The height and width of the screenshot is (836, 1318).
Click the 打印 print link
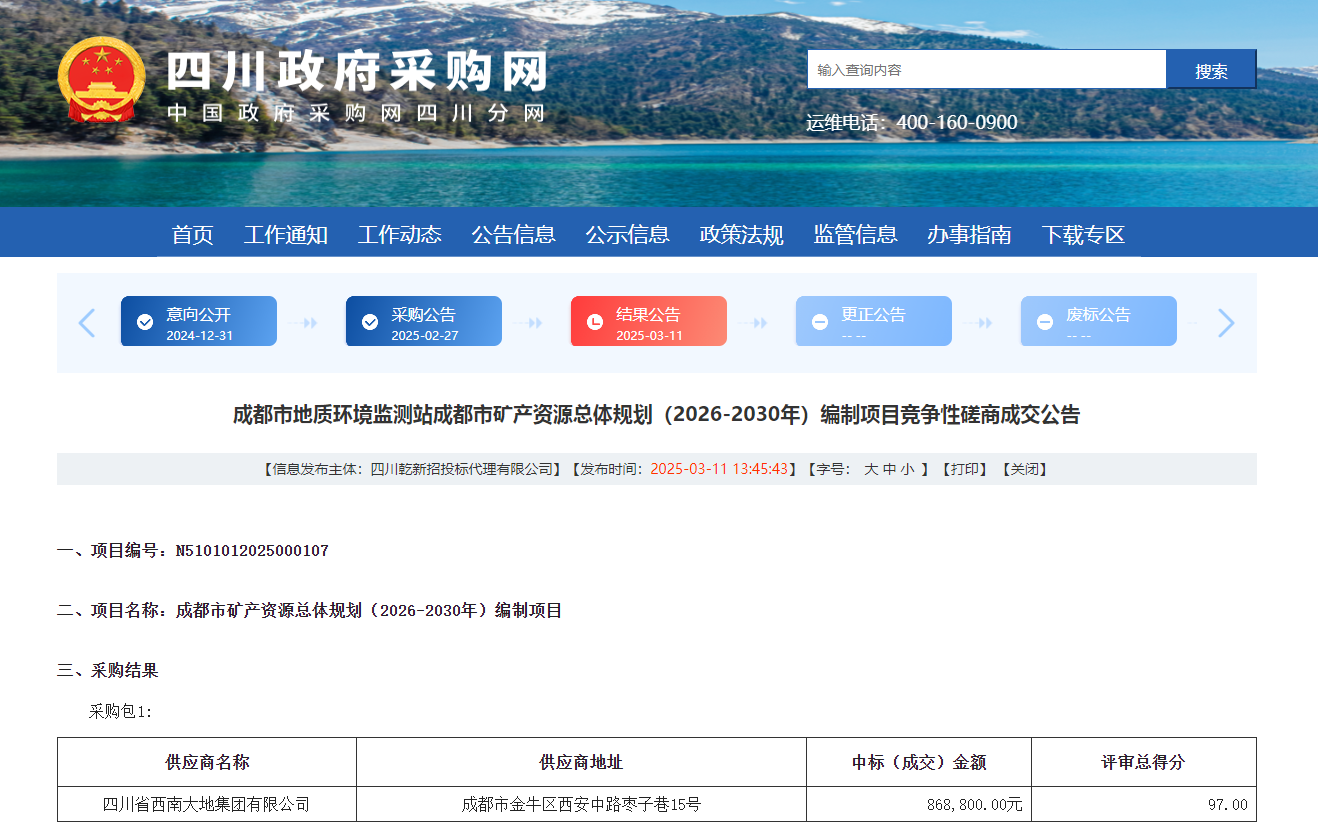[964, 469]
